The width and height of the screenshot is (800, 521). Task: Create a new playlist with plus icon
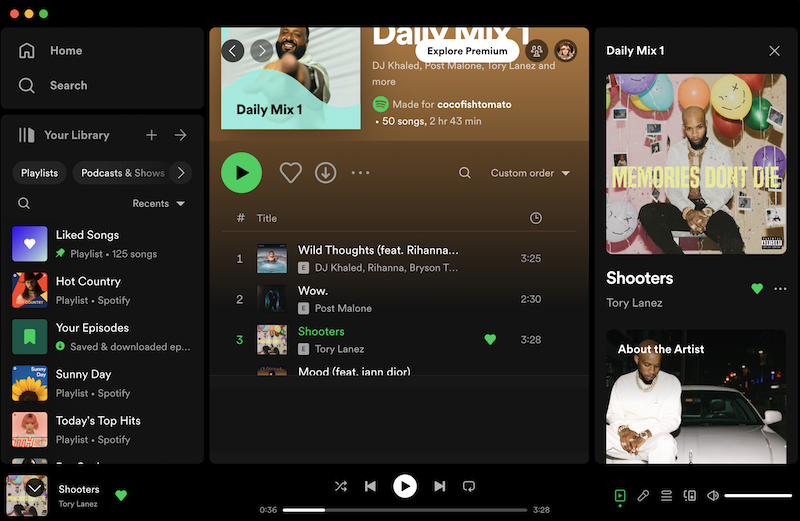(x=151, y=135)
